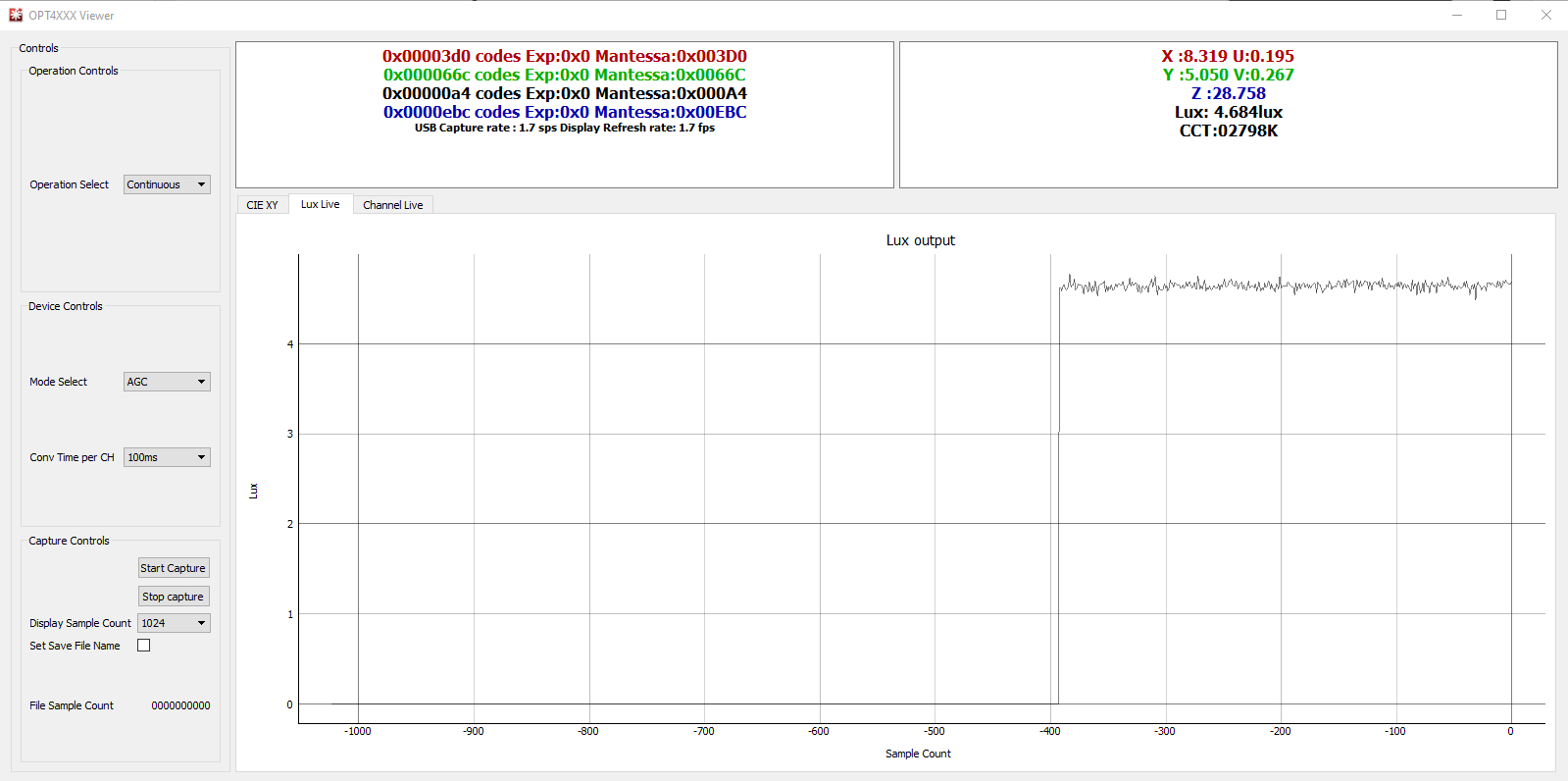This screenshot has width=1568, height=781.
Task: Maximize the OPT4XXX Viewer window
Action: pyautogui.click(x=1501, y=15)
